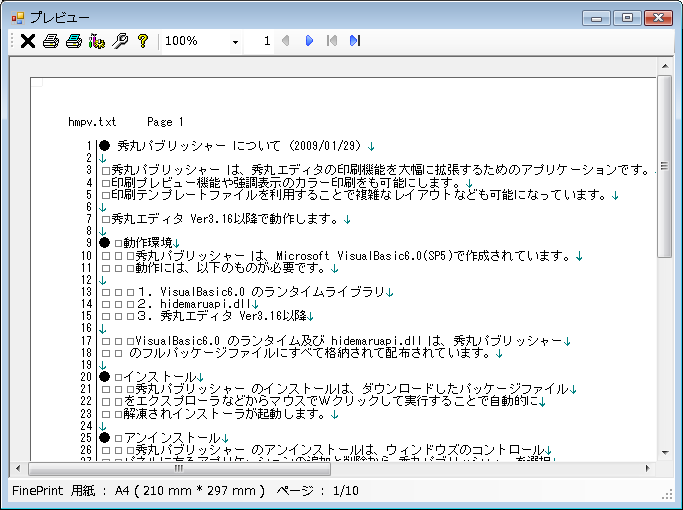The image size is (683, 510).
Task: Click the horizontal scrollbar right arrow
Action: pos(648,468)
